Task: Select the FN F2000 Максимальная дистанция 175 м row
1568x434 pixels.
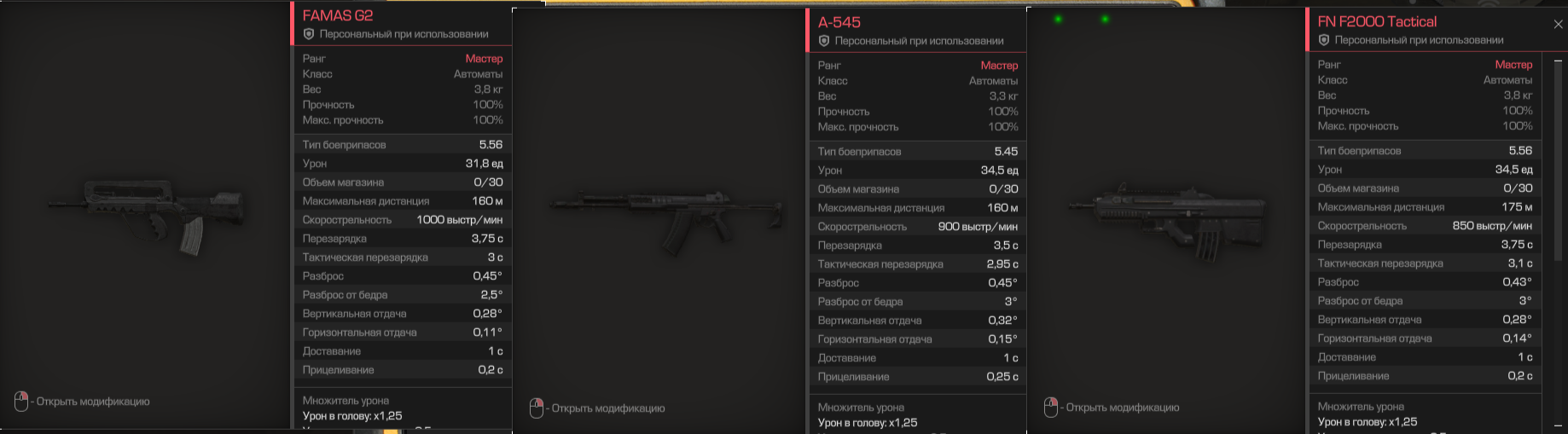Action: 1425,207
